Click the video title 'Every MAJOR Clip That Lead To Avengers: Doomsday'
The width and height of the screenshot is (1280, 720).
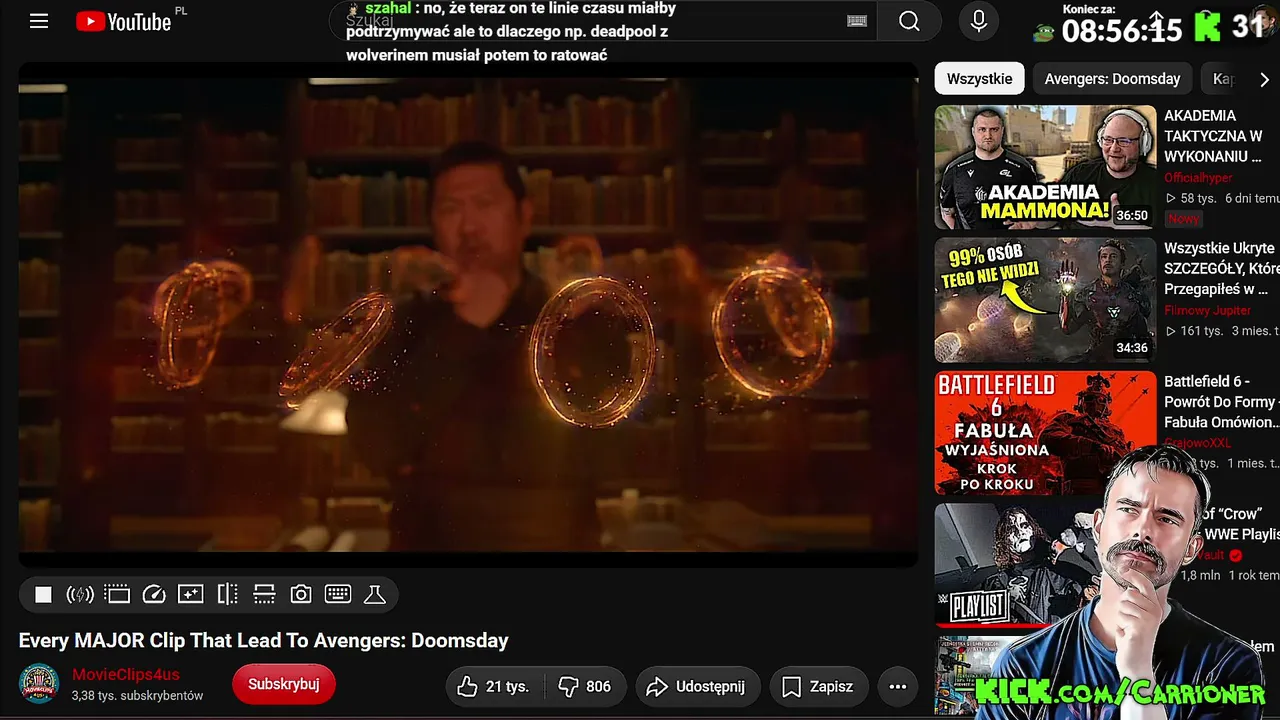(x=264, y=640)
